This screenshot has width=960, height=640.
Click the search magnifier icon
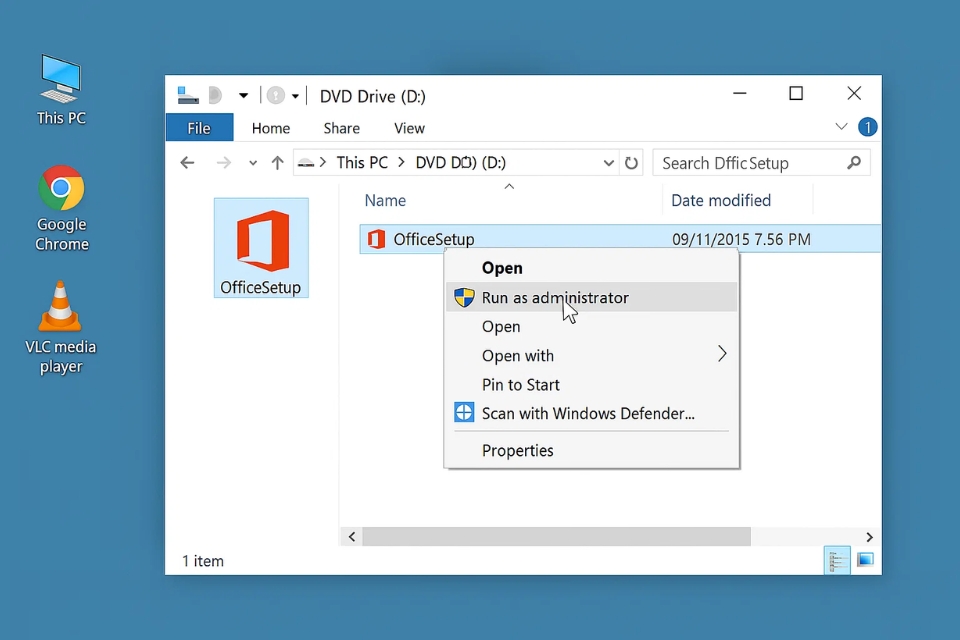pos(854,163)
